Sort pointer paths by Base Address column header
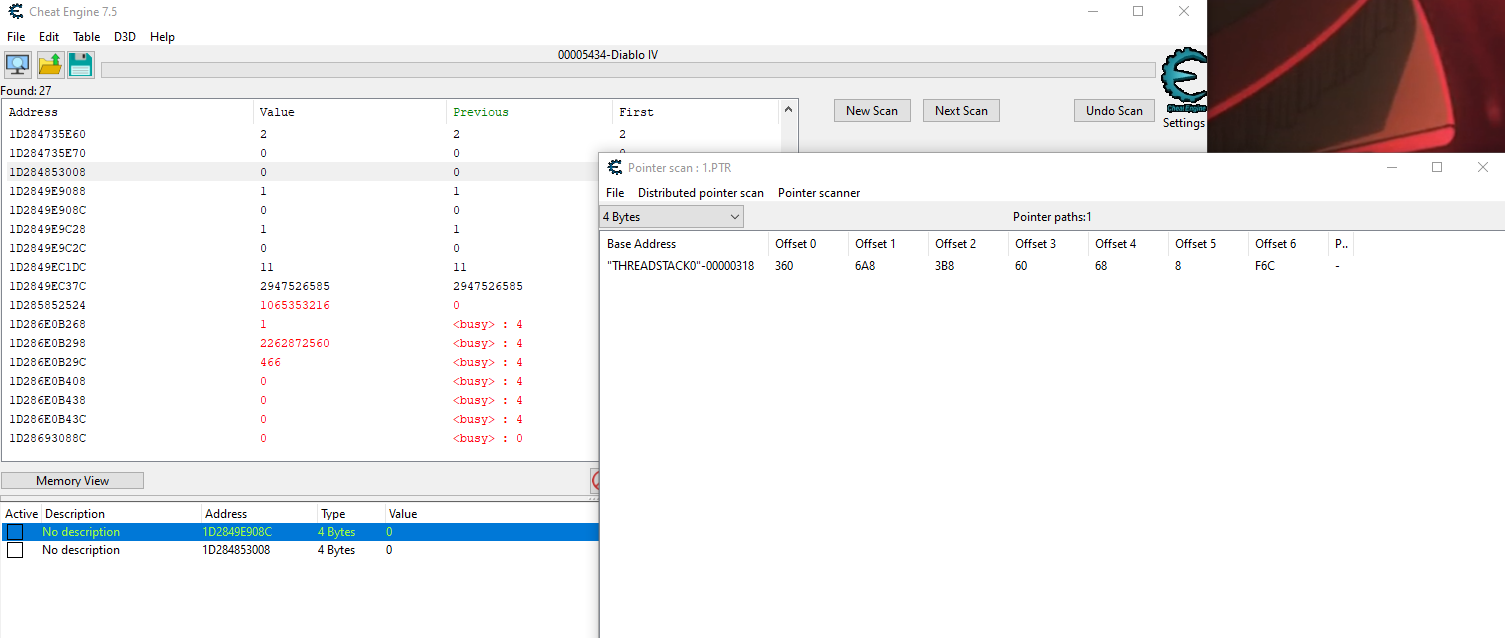 (x=682, y=244)
